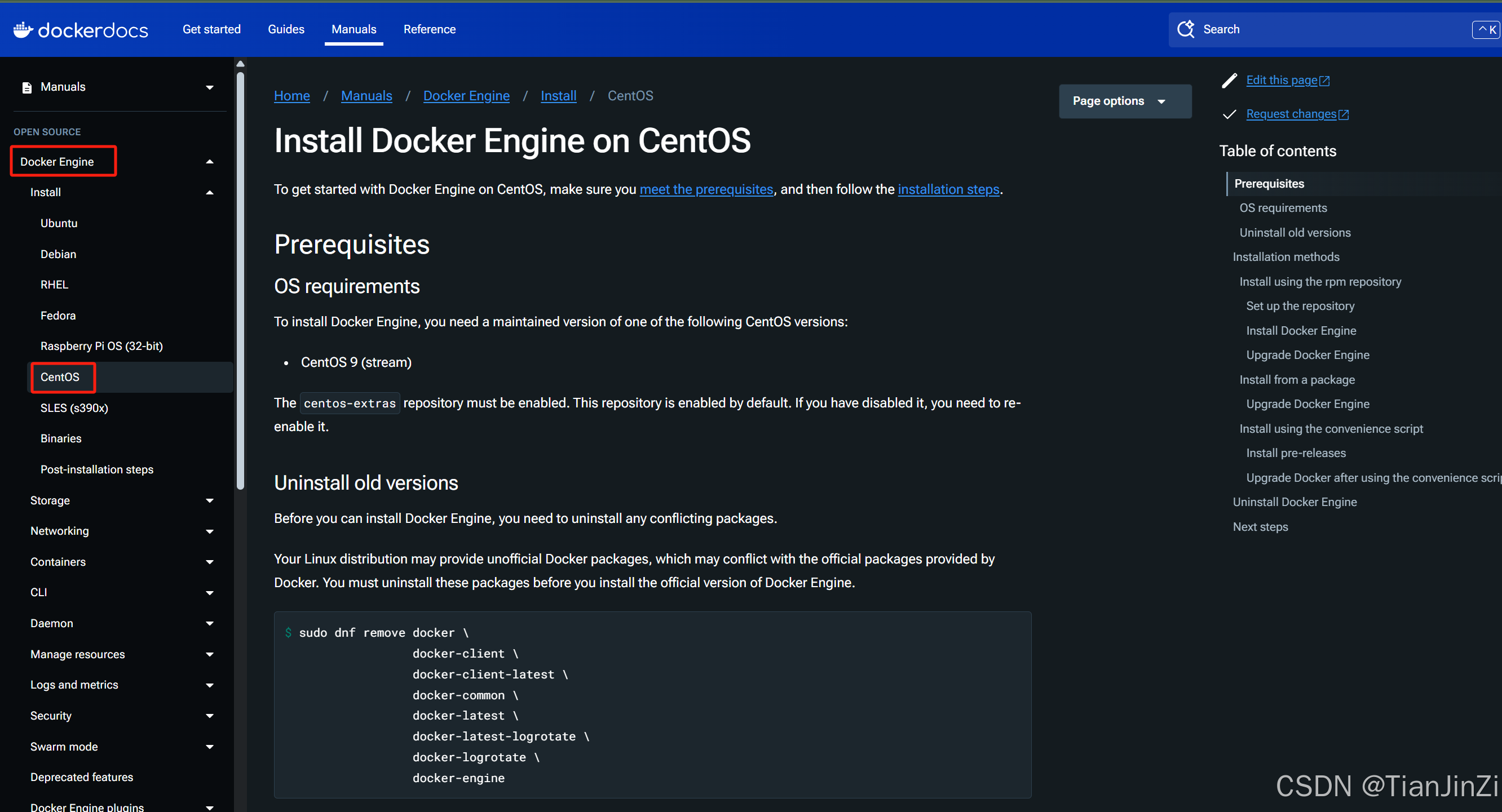Click the pencil icon beside Edit this page

tap(1230, 81)
